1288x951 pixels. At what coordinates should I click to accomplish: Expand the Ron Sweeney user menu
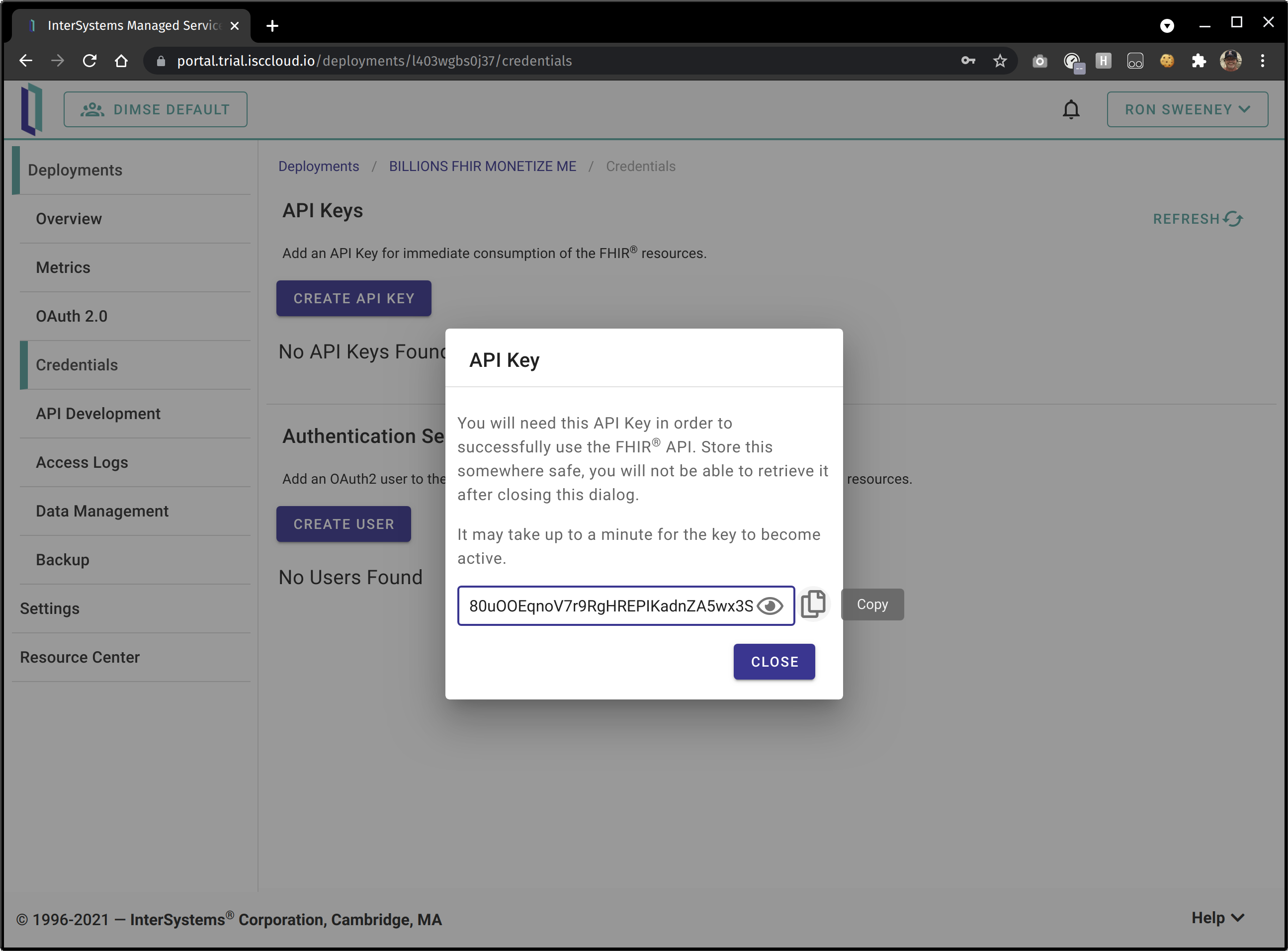1187,109
